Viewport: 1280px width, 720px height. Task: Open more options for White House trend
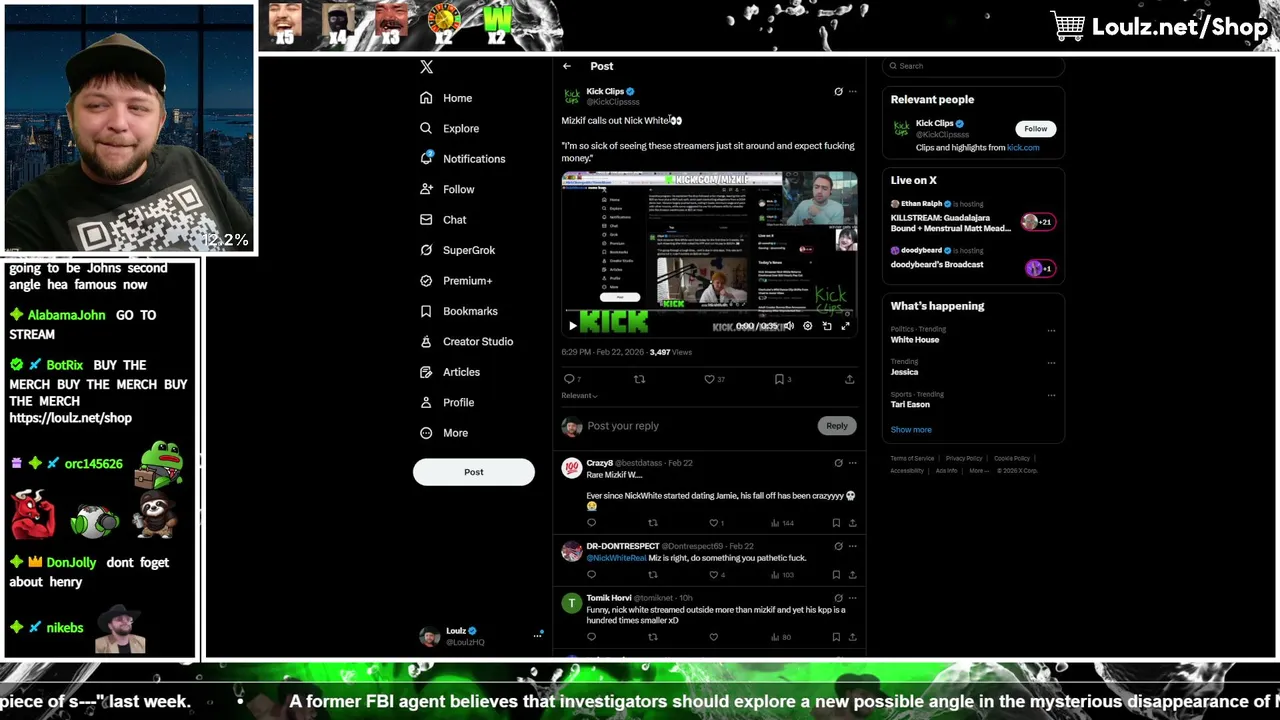tap(1051, 330)
